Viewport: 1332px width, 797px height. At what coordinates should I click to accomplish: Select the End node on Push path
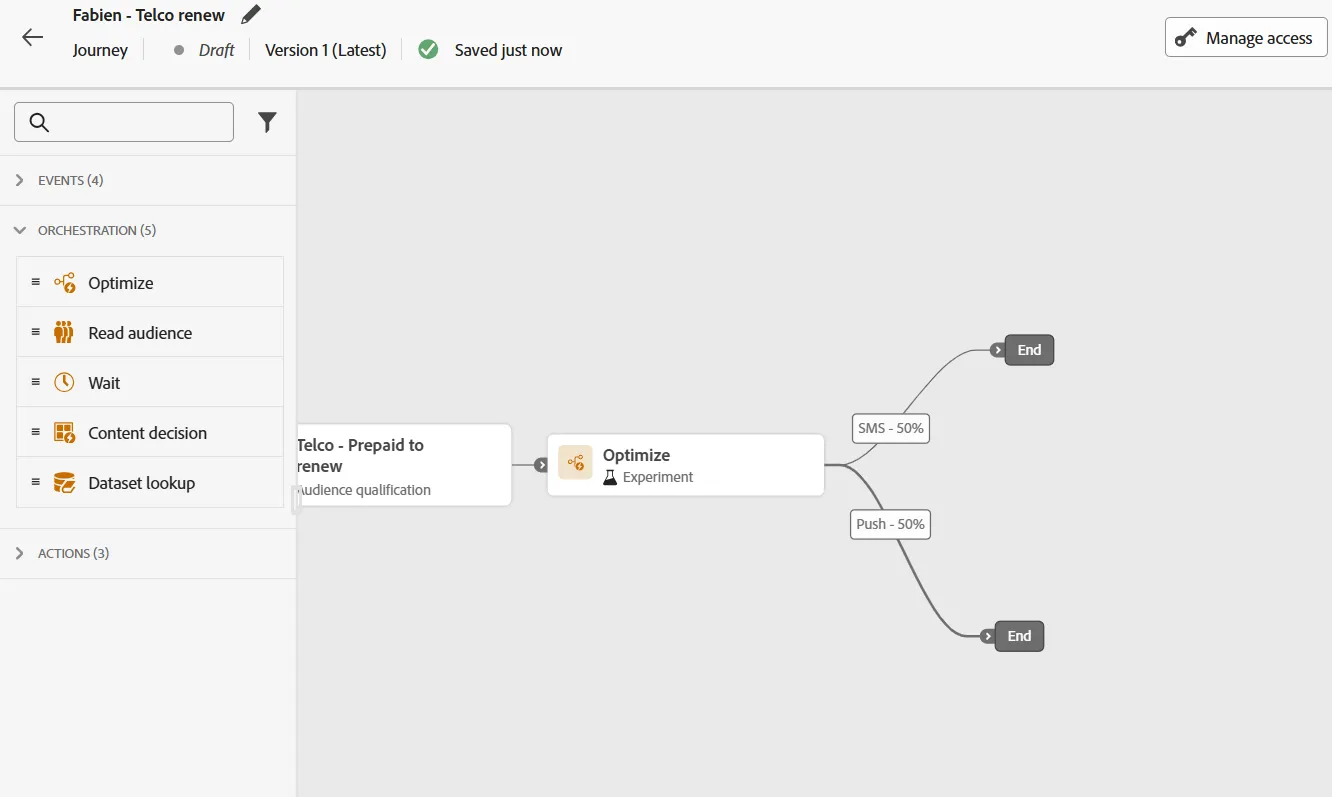pyautogui.click(x=1019, y=636)
